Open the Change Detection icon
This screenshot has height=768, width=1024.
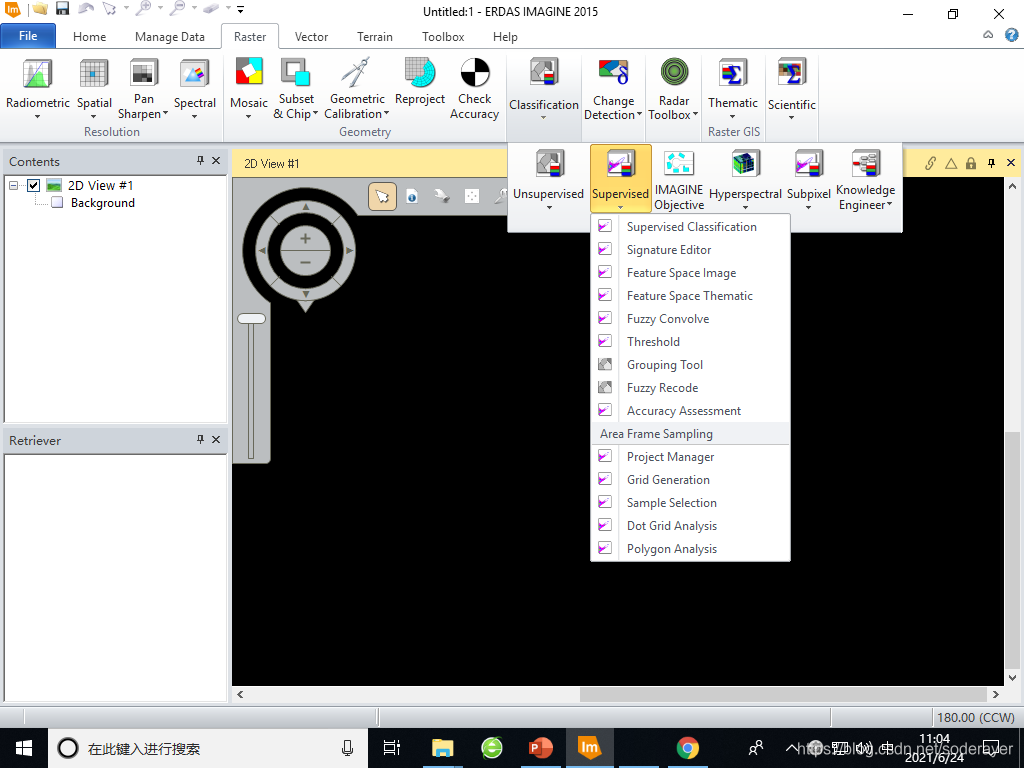pos(613,72)
